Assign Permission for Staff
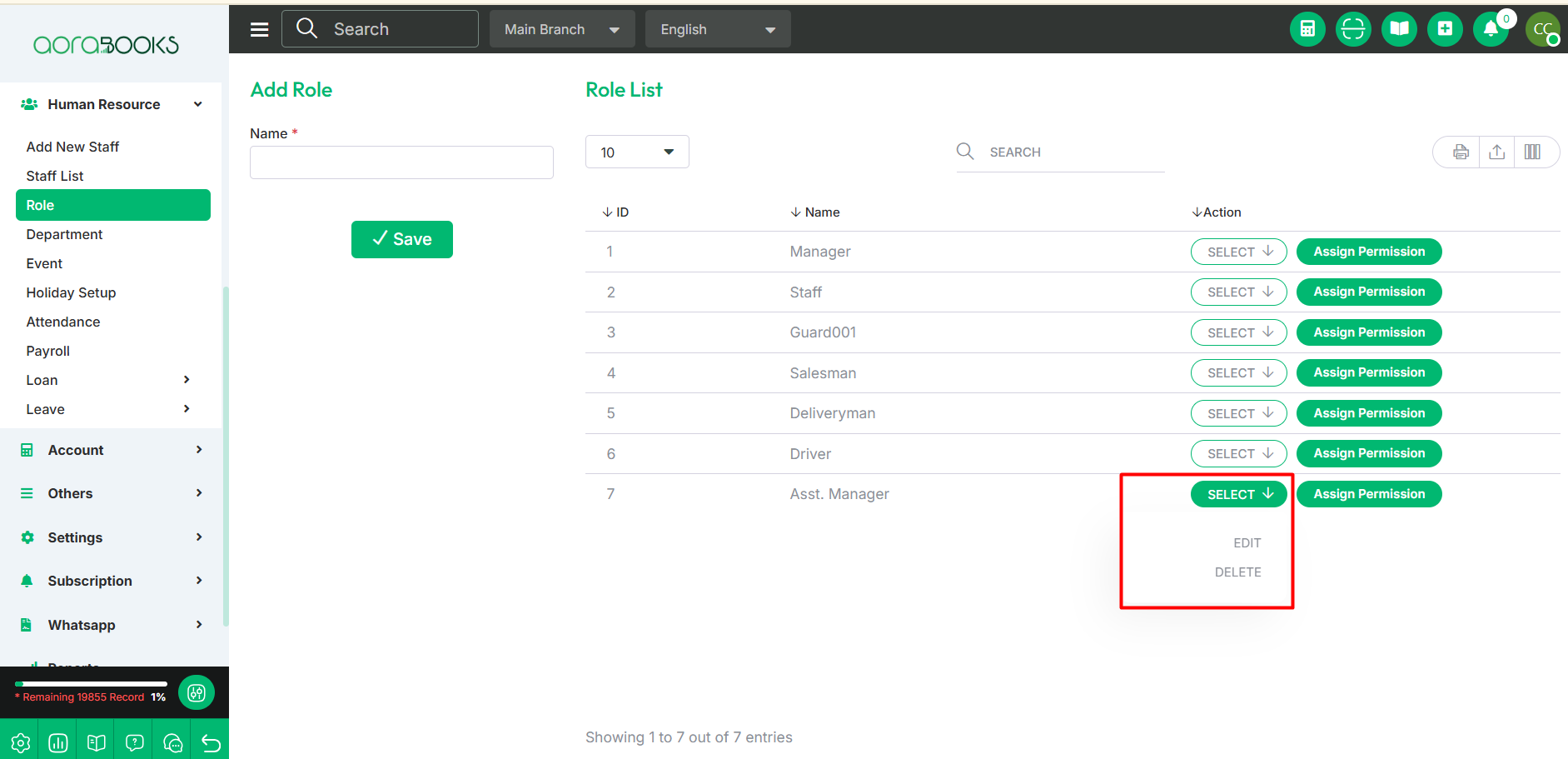1568x759 pixels. pos(1369,292)
